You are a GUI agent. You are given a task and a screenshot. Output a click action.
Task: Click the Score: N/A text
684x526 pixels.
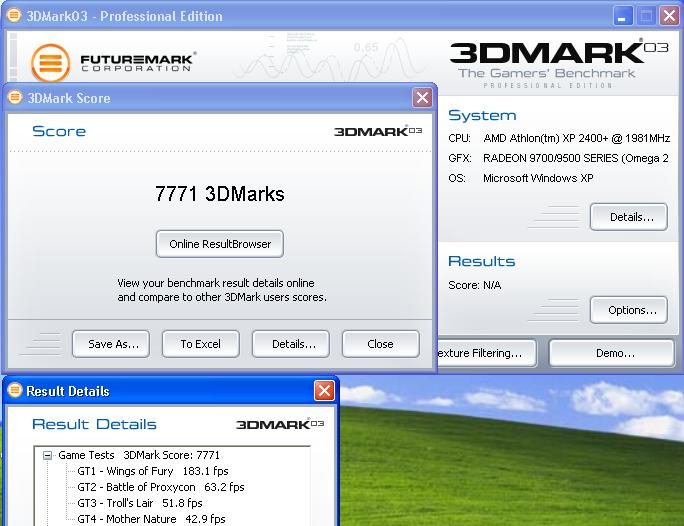point(475,285)
